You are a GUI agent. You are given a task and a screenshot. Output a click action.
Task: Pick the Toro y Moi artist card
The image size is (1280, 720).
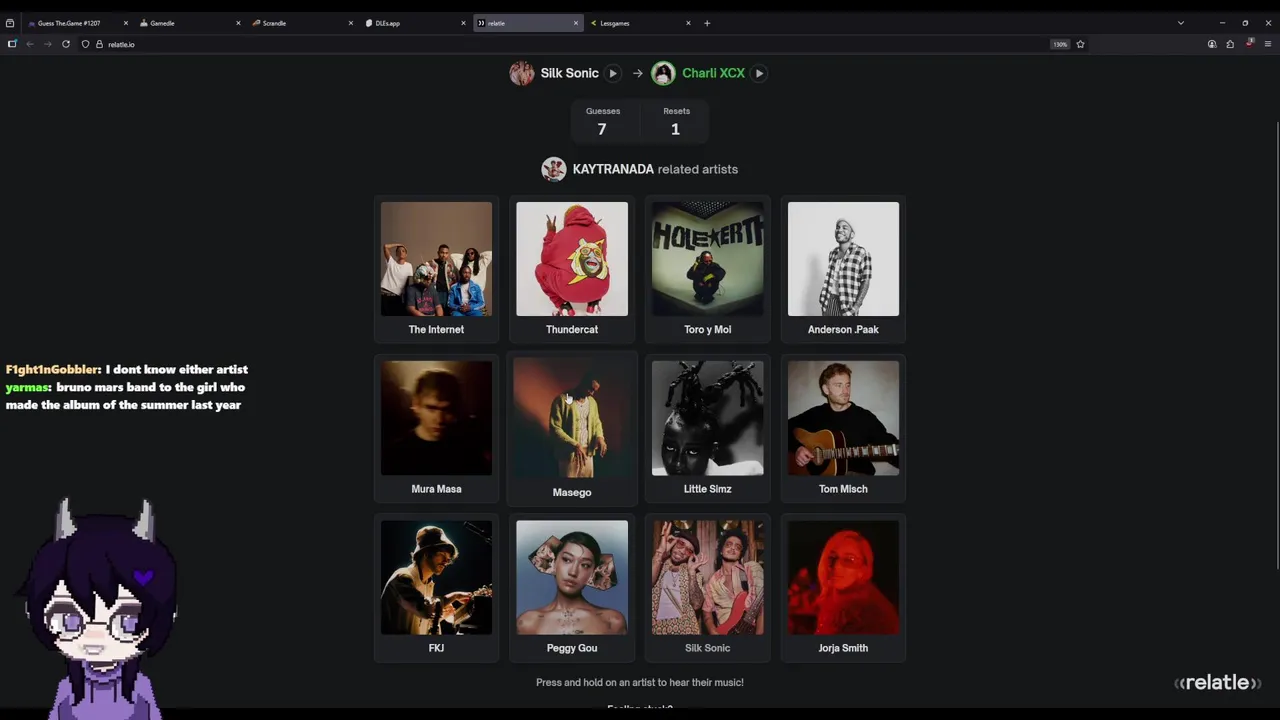click(707, 269)
